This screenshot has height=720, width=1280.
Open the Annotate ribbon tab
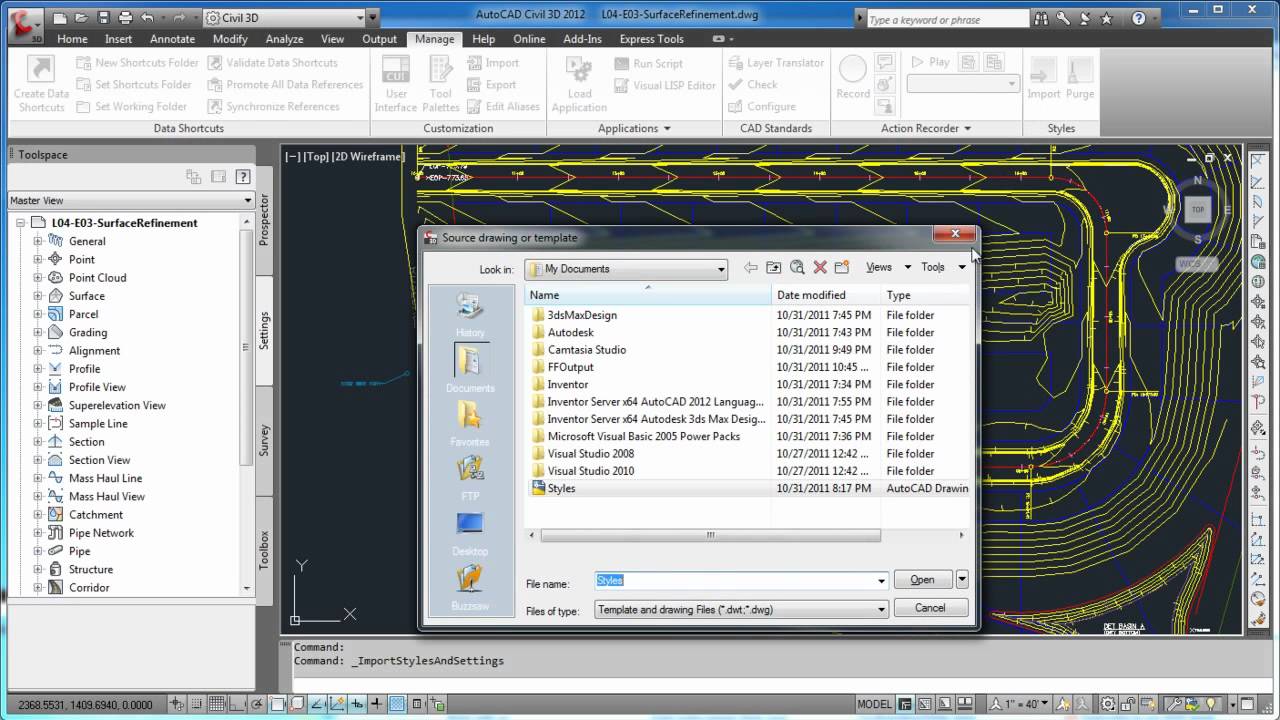coord(173,39)
